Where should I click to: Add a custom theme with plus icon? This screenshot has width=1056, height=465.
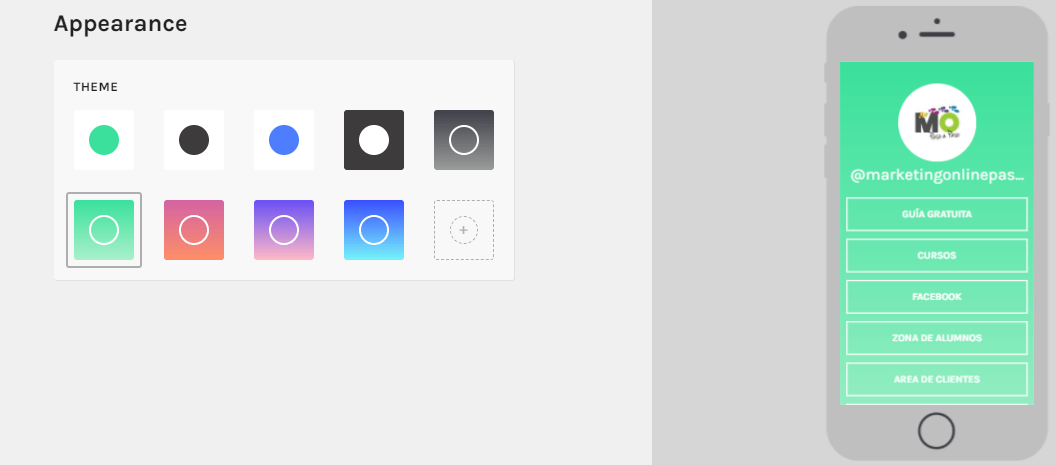pyautogui.click(x=464, y=230)
